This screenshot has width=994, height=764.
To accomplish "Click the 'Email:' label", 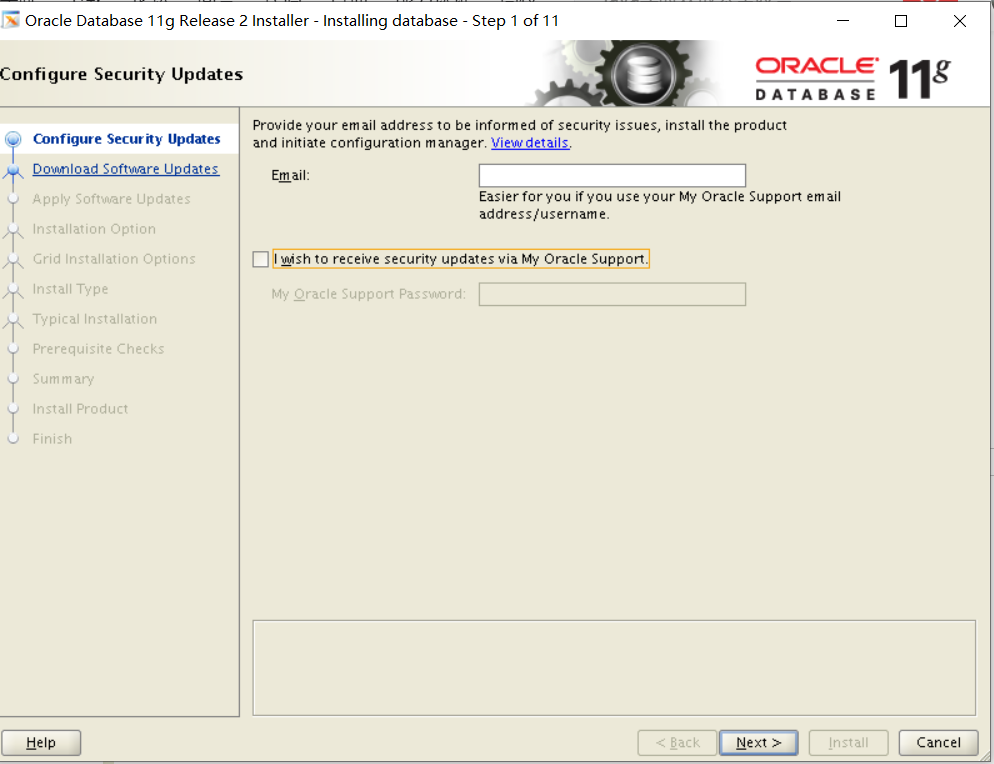I will point(290,175).
